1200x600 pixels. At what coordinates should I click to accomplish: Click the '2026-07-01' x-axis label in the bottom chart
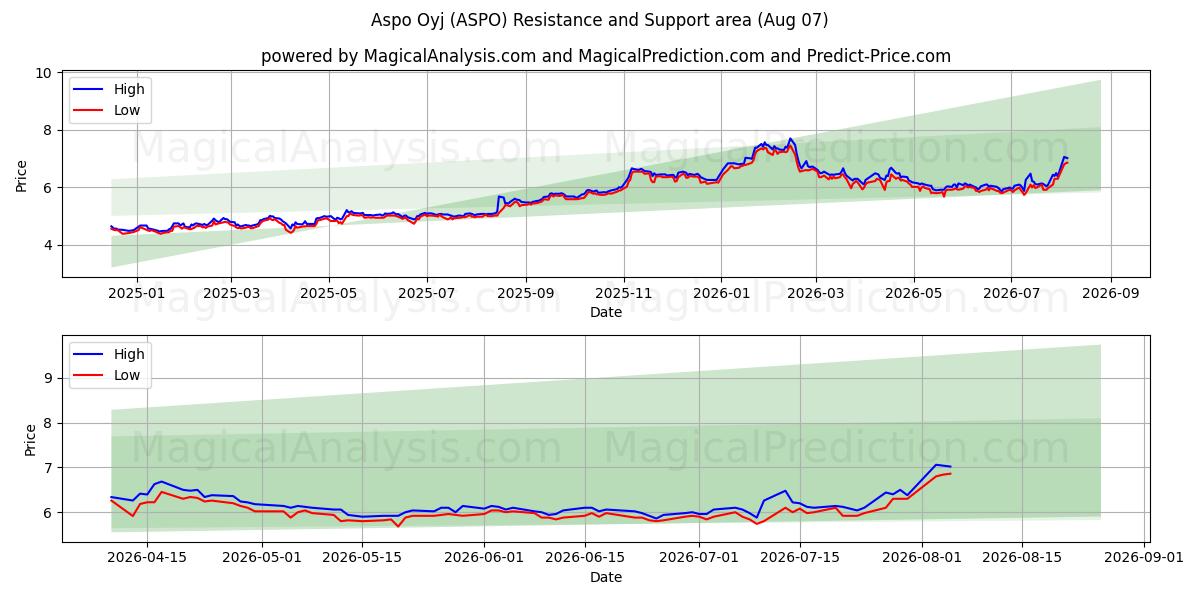pos(699,559)
